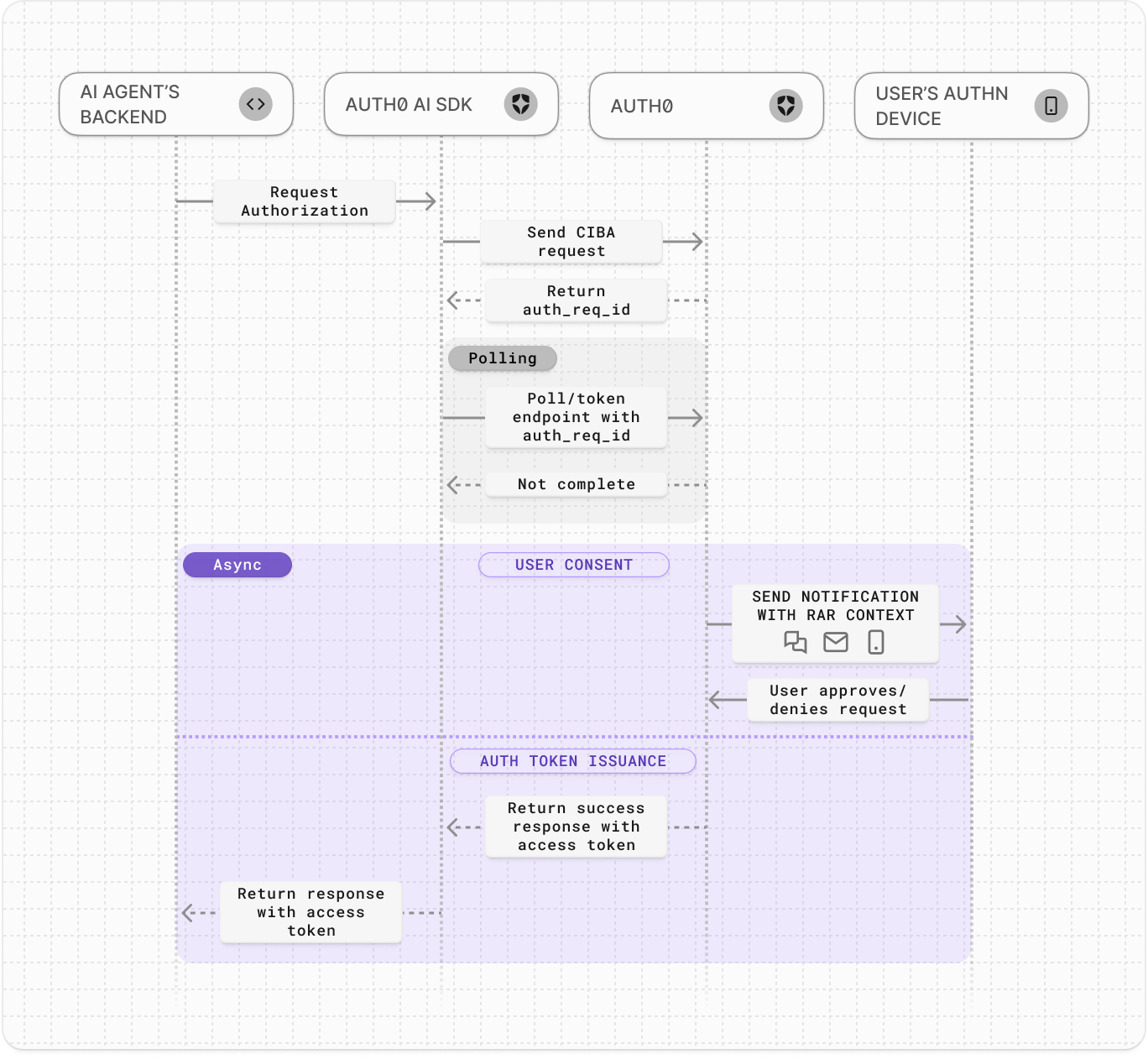Select the chat message icon in the notification box

pos(795,643)
